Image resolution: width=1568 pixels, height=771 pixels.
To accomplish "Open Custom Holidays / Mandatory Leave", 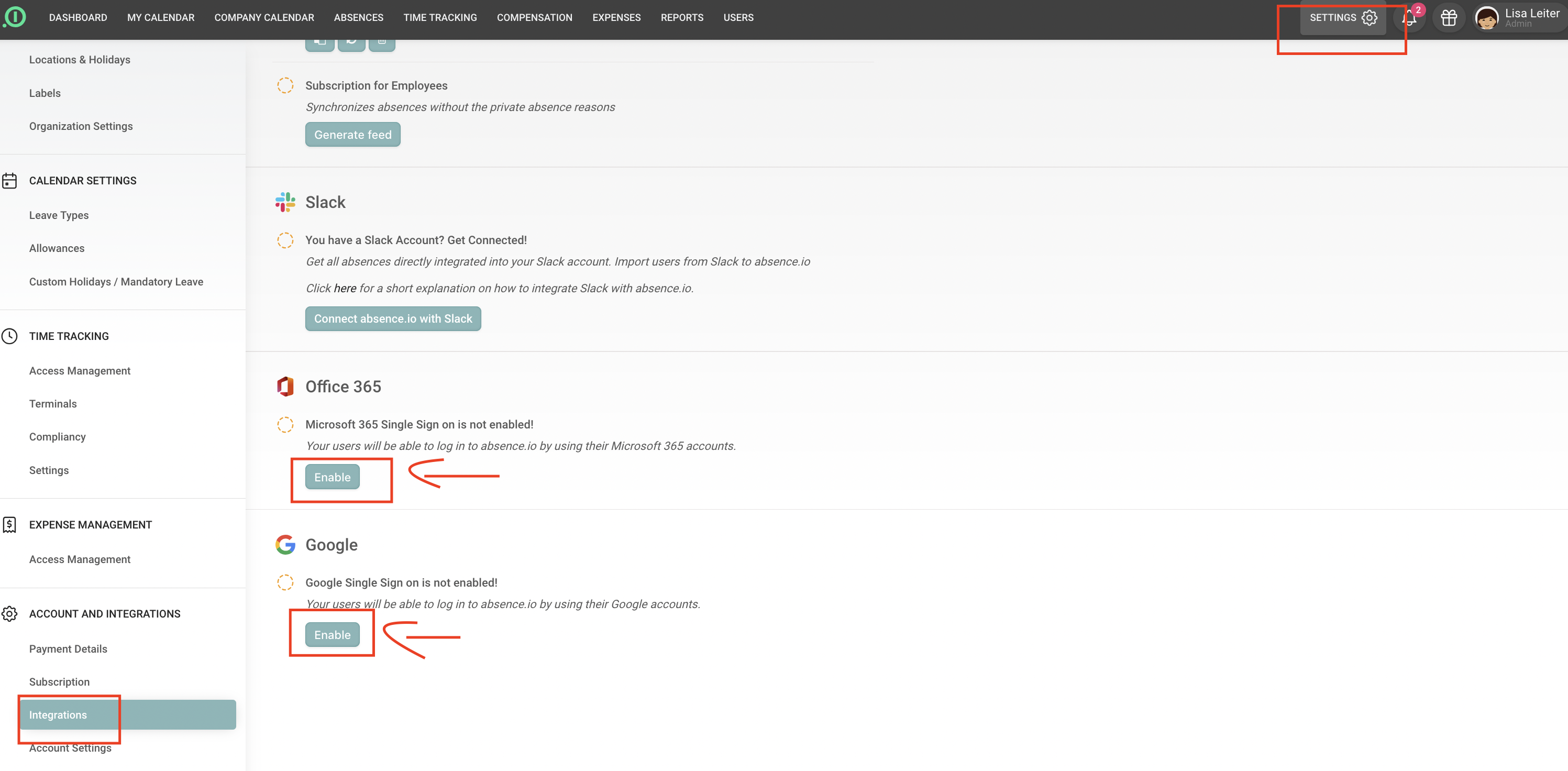I will (x=116, y=281).
